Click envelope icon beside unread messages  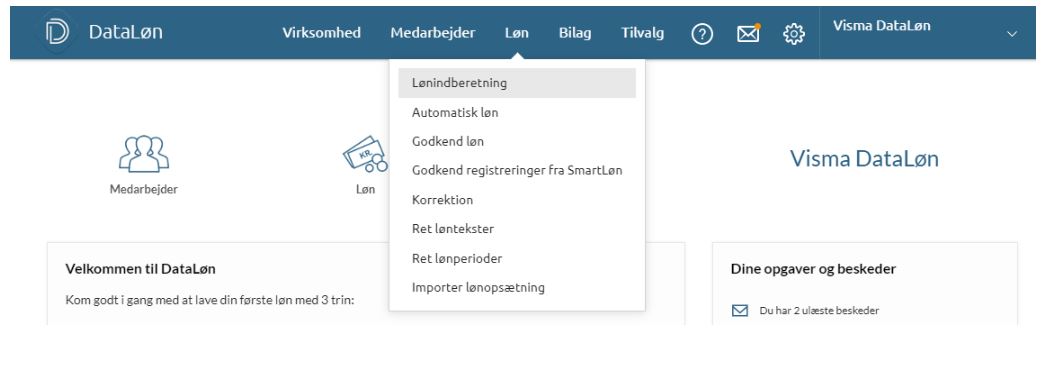click(740, 311)
